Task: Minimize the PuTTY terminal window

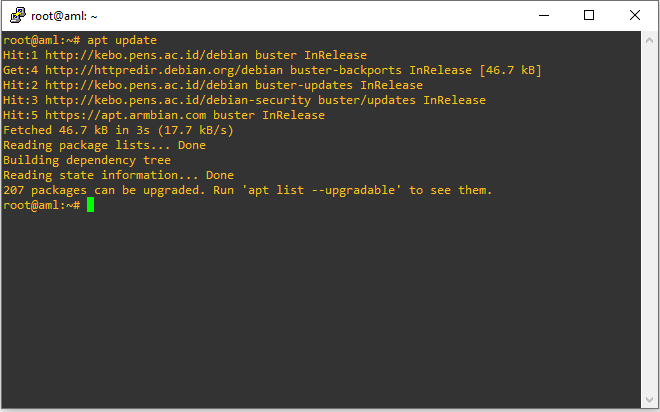Action: pos(545,15)
